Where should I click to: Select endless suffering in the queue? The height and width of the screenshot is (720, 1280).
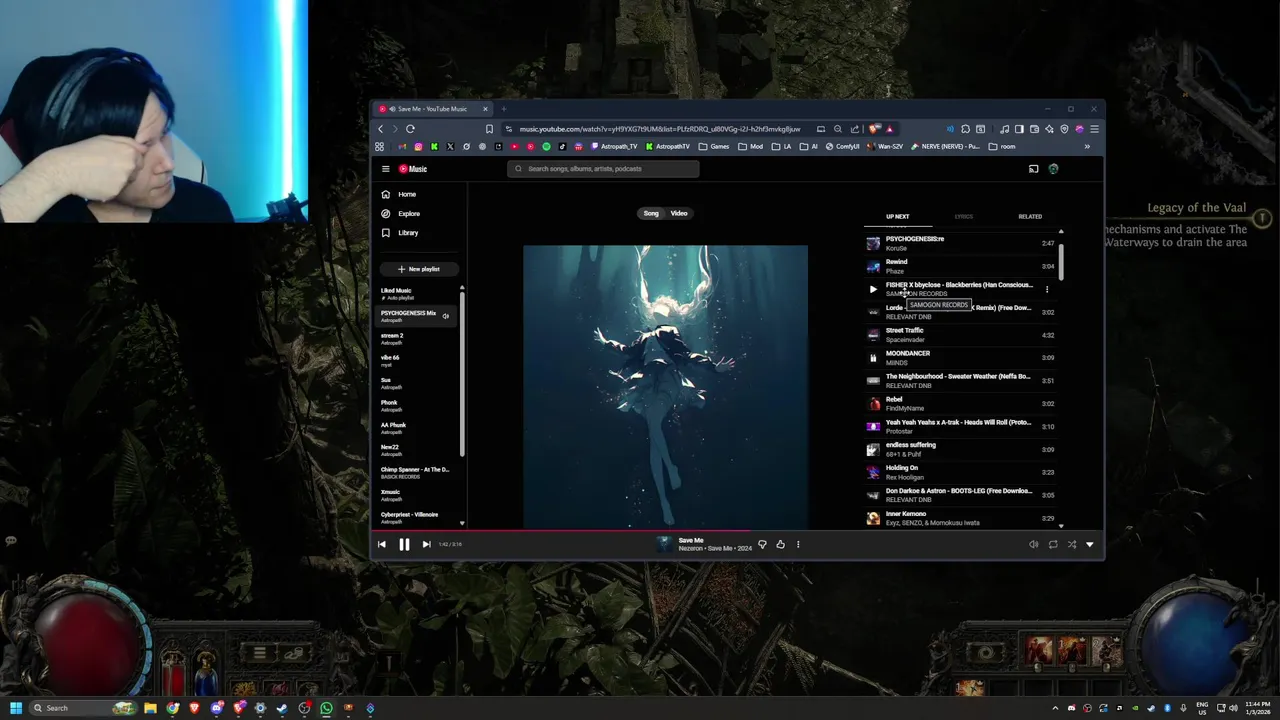(x=960, y=449)
